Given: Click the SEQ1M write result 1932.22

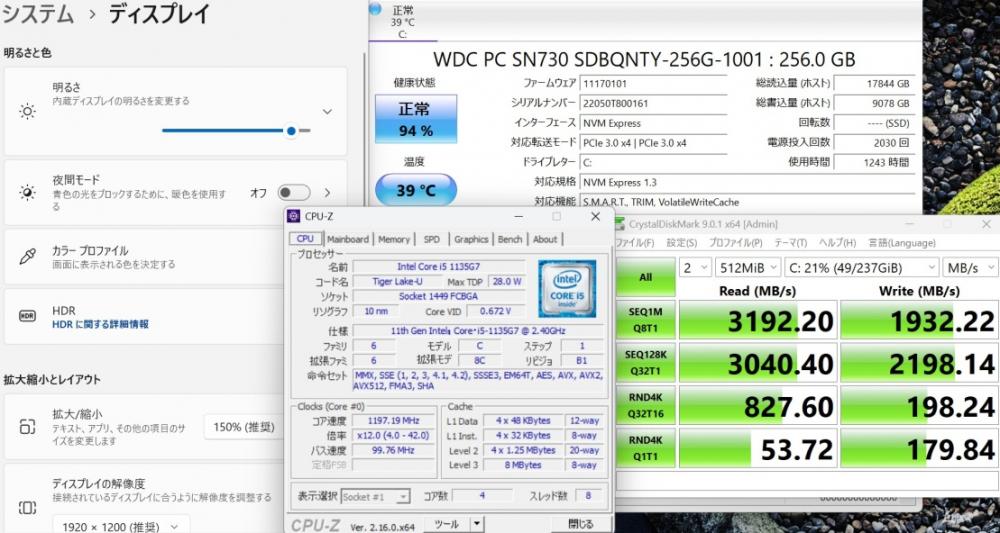Looking at the screenshot, I should (x=920, y=320).
